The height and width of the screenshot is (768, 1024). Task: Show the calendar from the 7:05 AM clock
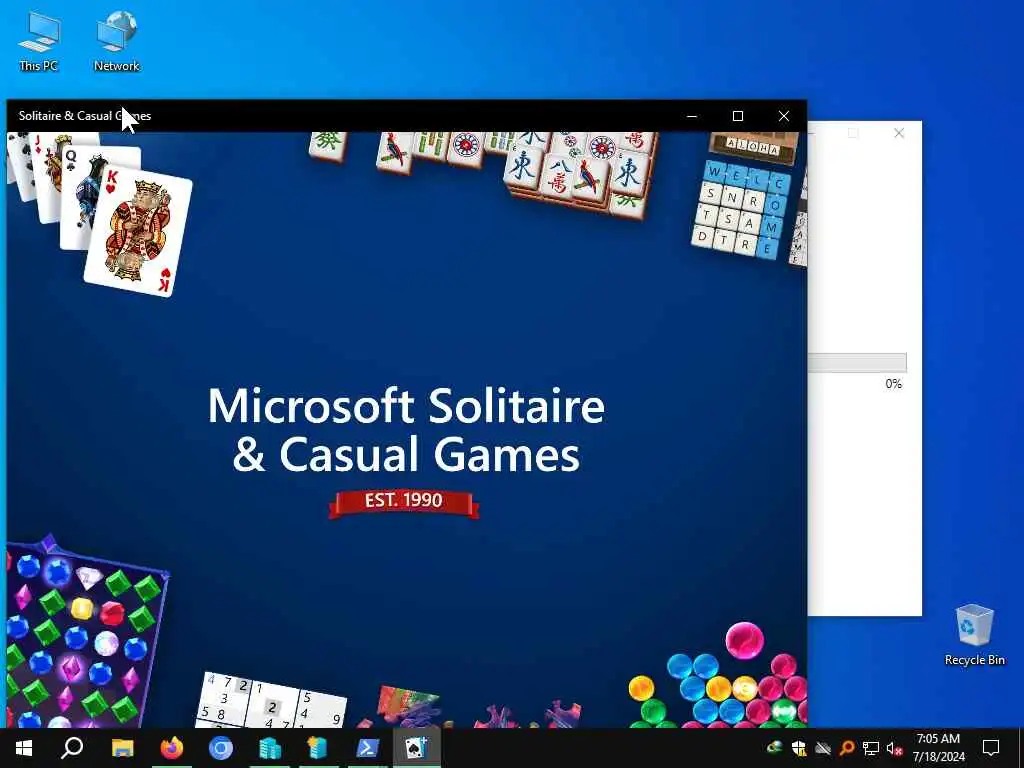[938, 748]
